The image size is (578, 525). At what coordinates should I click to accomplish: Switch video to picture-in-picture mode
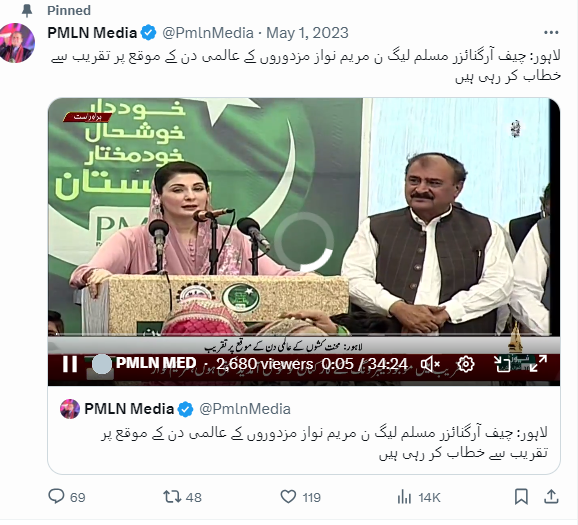502,364
